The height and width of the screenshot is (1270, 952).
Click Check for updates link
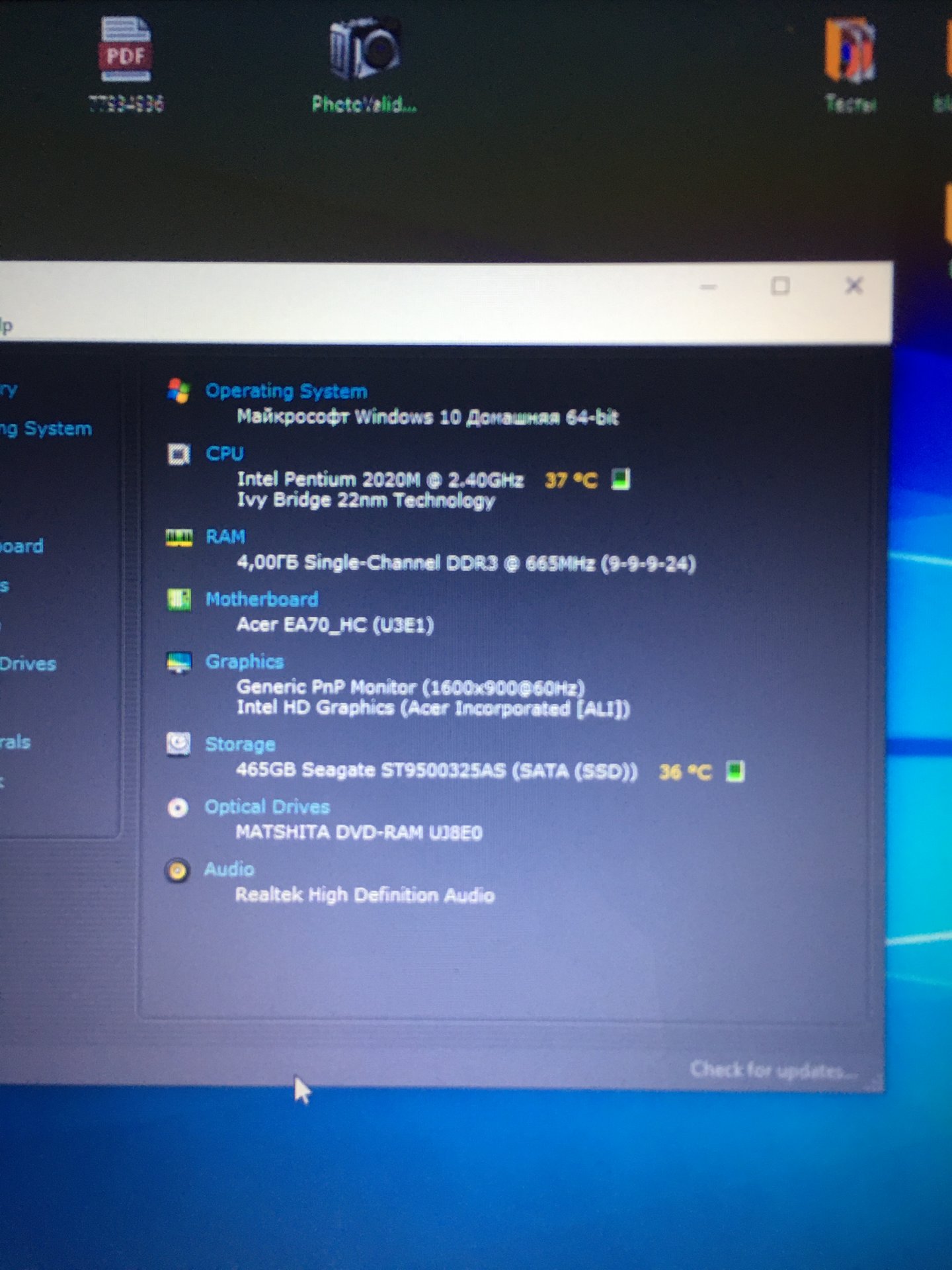pyautogui.click(x=772, y=1070)
